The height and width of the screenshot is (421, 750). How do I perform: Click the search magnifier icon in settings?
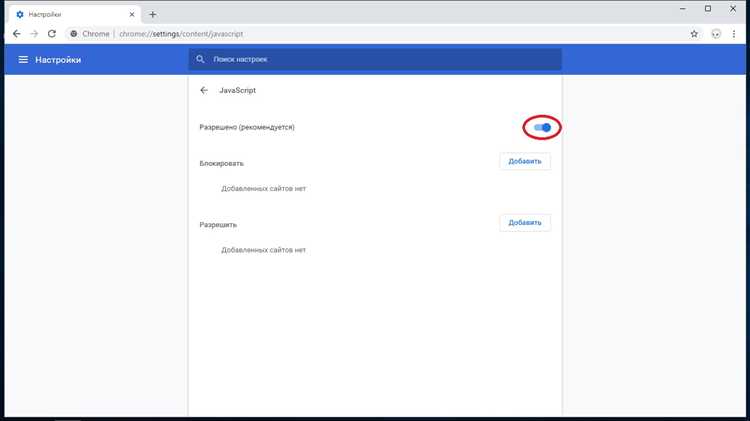click(x=200, y=59)
